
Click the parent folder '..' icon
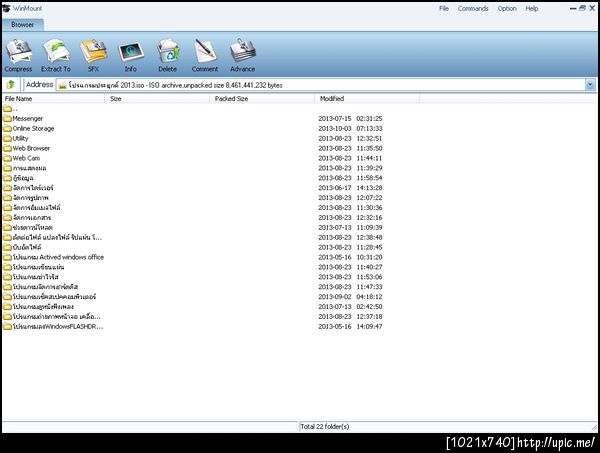(x=7, y=109)
